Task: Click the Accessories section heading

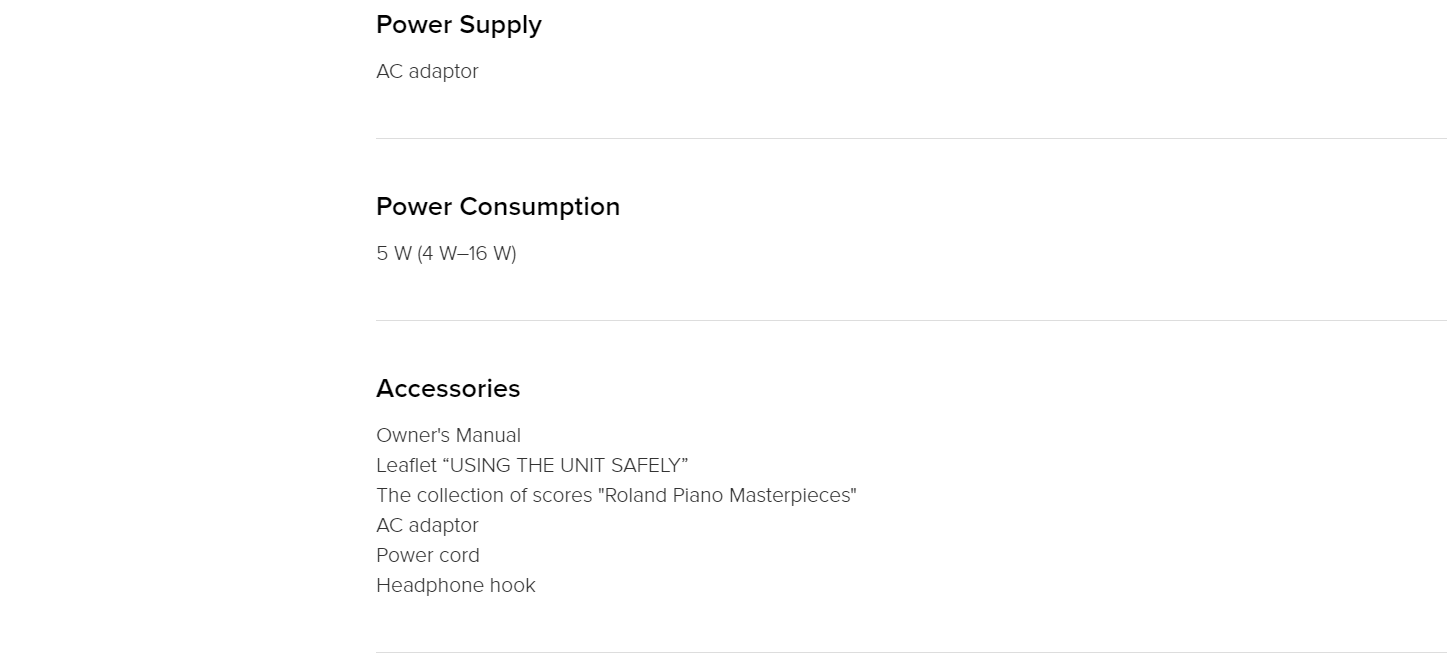Action: click(448, 389)
